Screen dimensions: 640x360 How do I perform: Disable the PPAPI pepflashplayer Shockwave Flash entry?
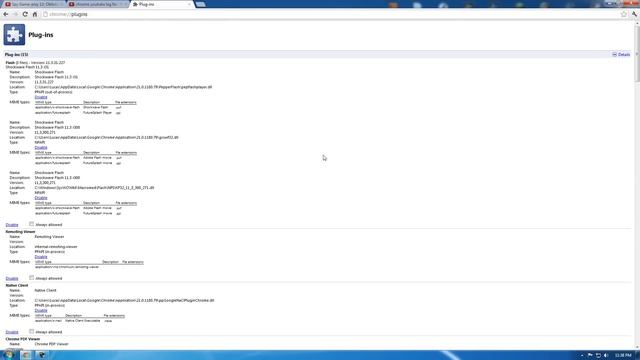41,97
